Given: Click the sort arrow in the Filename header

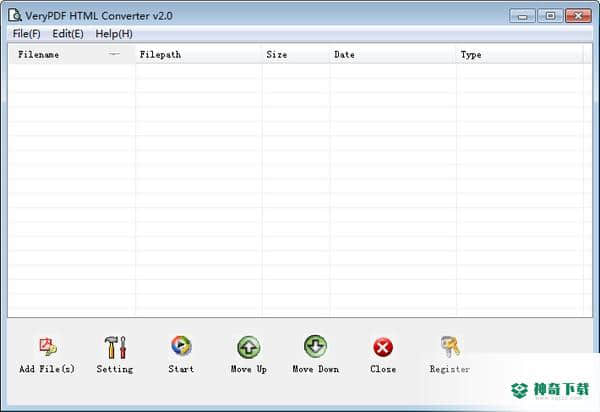Looking at the screenshot, I should click(x=114, y=54).
